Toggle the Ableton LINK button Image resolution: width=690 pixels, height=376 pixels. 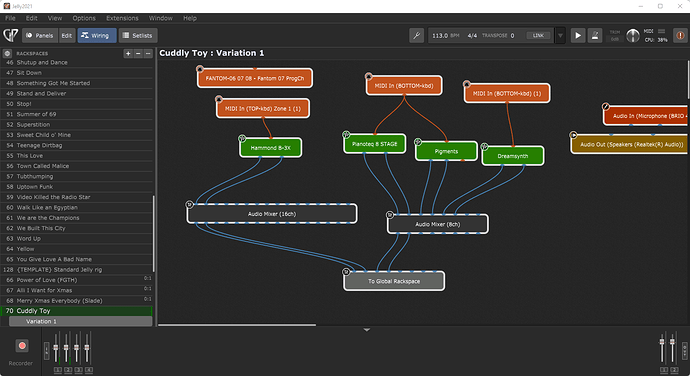coord(538,35)
